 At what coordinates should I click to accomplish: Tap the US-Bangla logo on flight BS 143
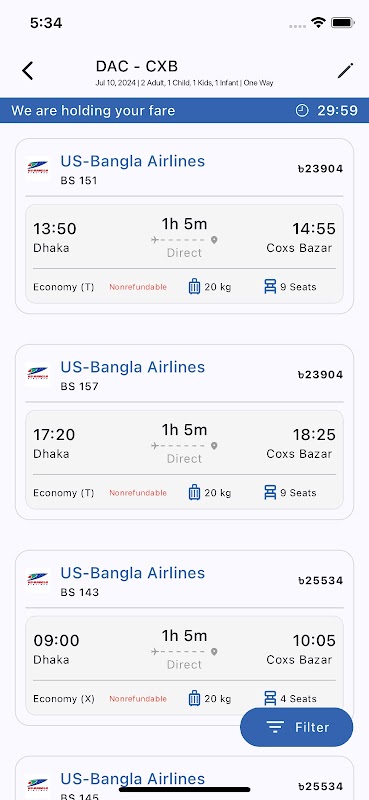tap(38, 580)
